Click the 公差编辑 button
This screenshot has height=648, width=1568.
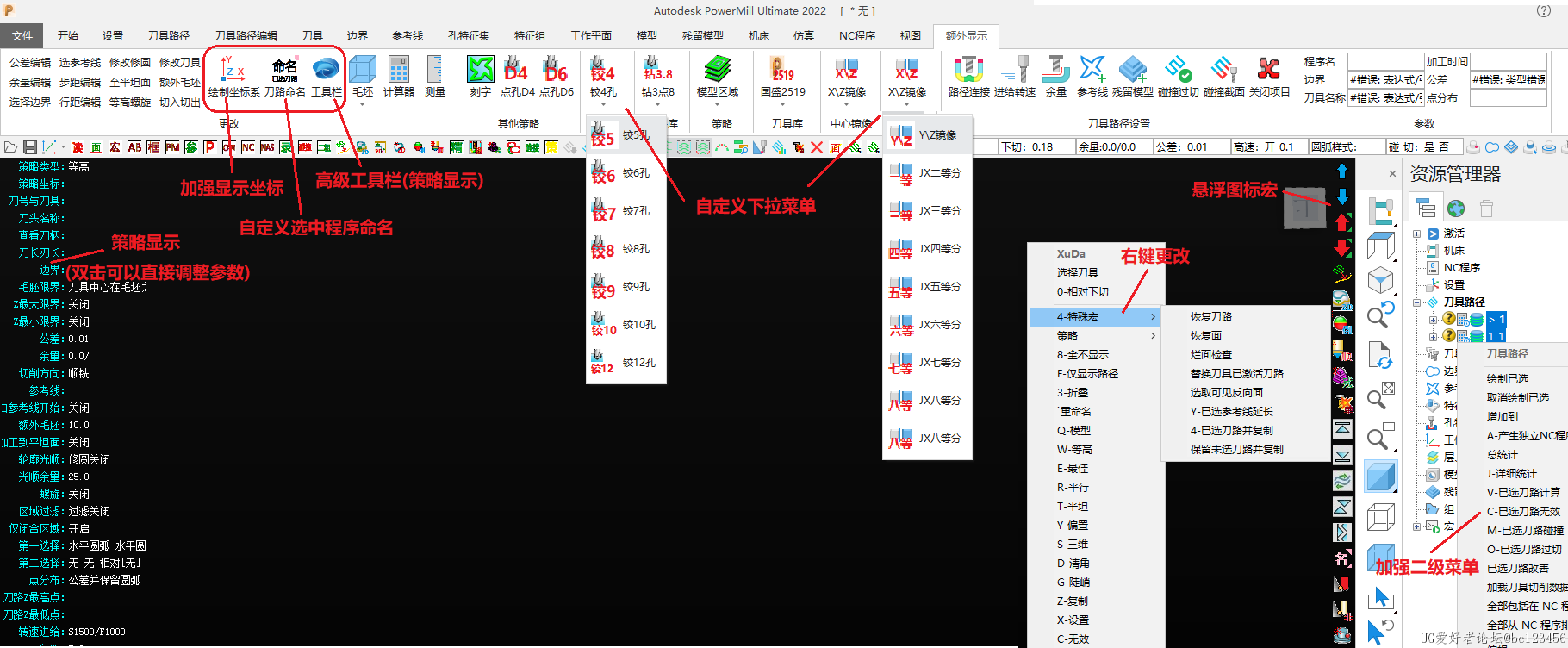pyautogui.click(x=30, y=63)
